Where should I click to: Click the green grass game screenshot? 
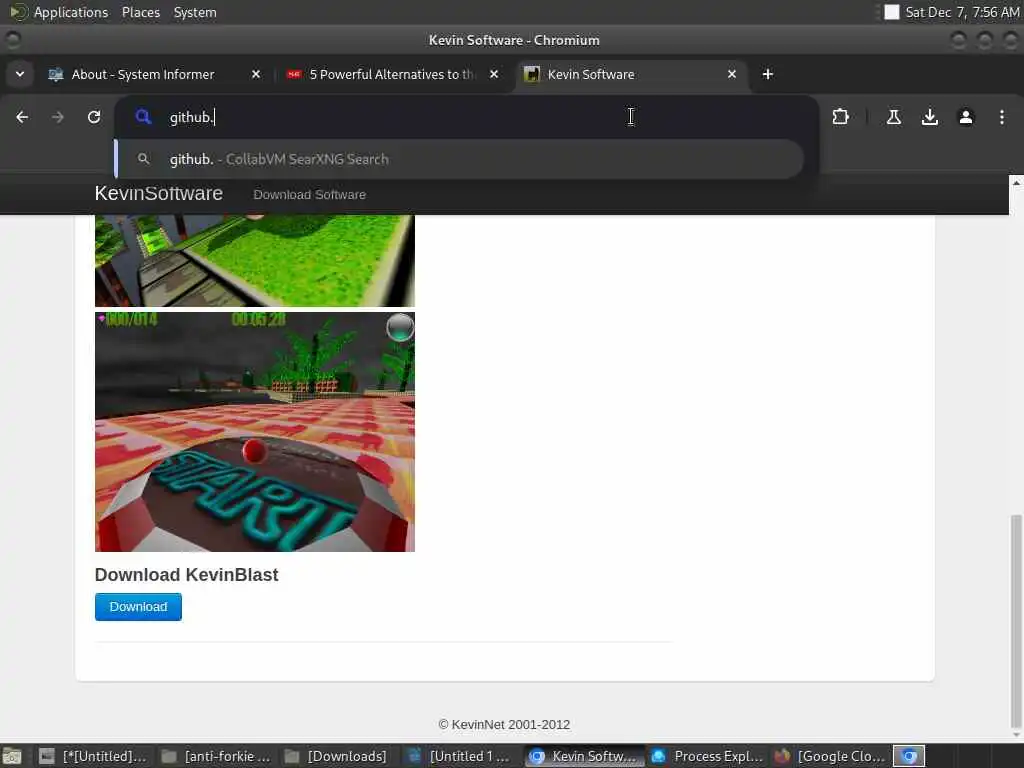(255, 261)
